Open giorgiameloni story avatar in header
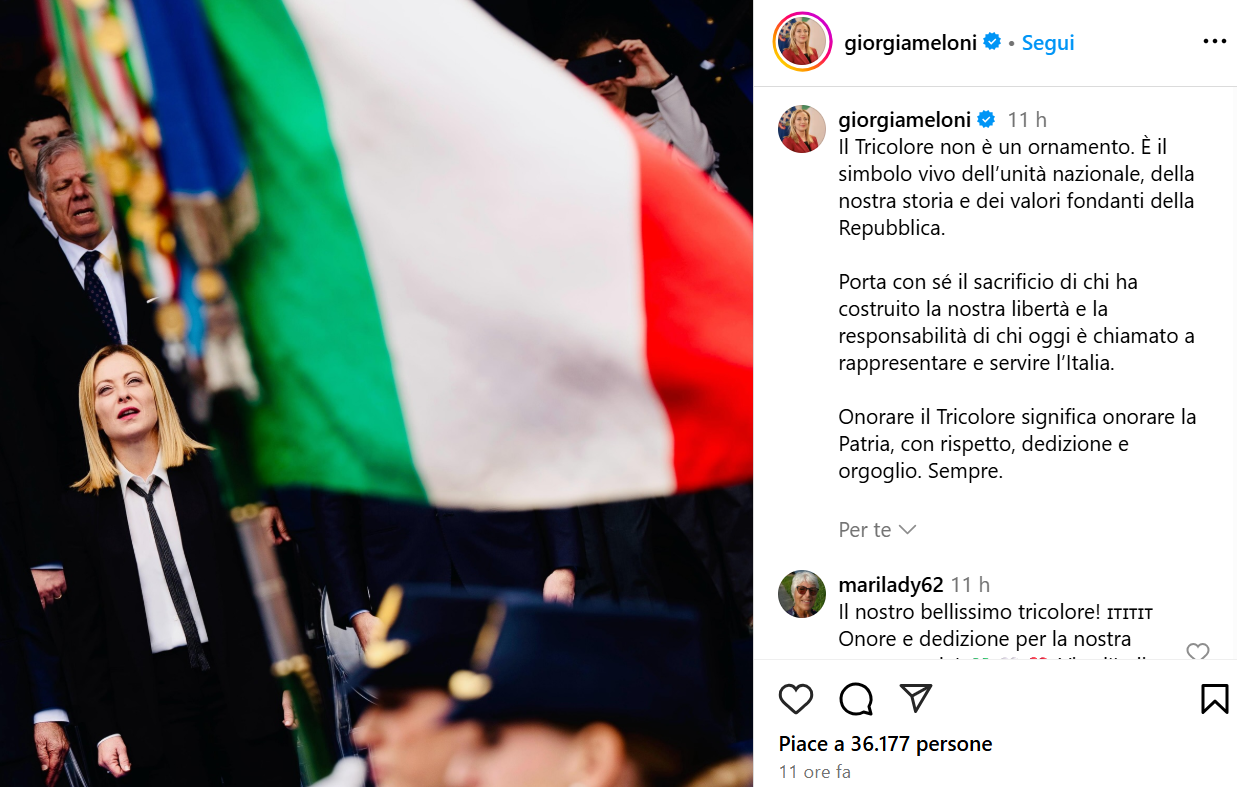1237x787 pixels. coord(802,42)
